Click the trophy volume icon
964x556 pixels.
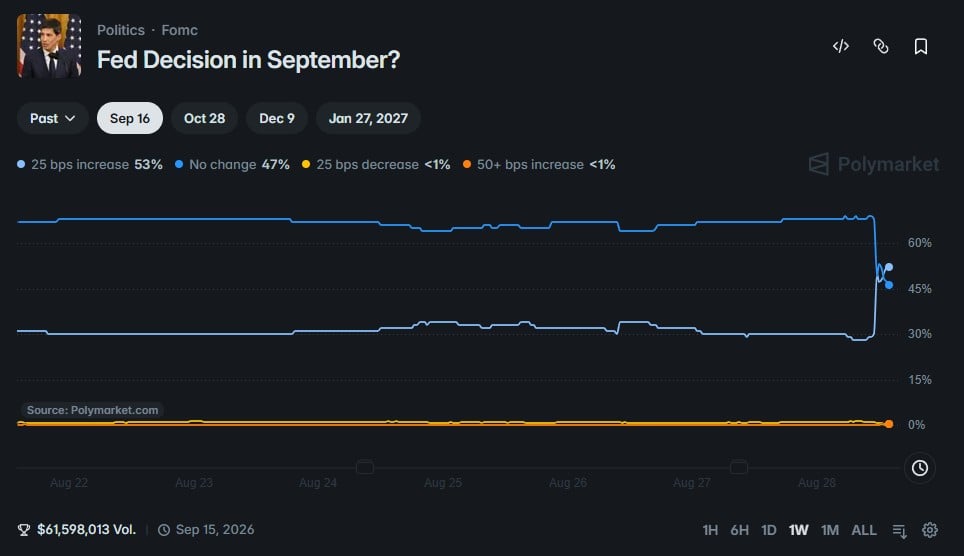pyautogui.click(x=24, y=530)
